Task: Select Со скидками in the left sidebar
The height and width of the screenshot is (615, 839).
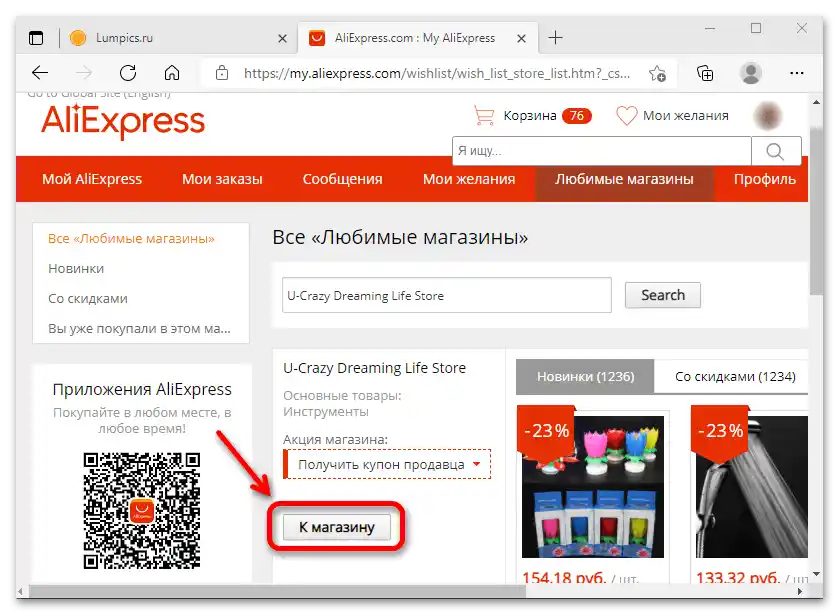Action: pos(88,299)
